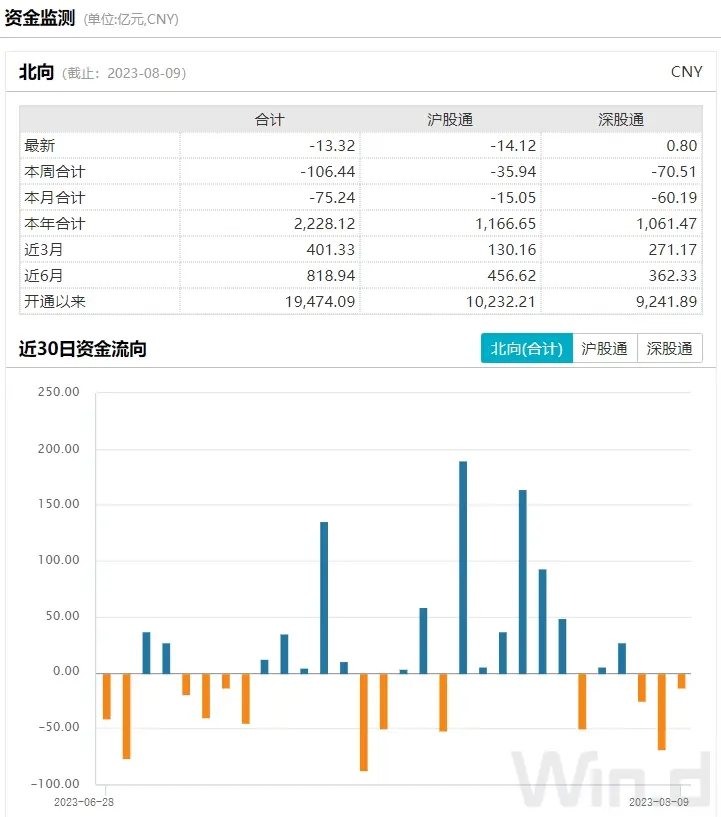The image size is (721, 817).
Task: Click the value 818.94
Action: point(331,276)
